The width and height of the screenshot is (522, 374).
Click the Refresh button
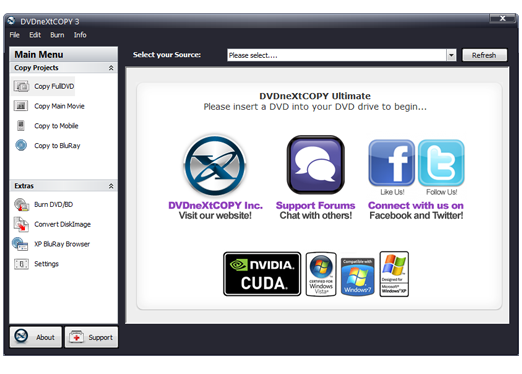(484, 55)
